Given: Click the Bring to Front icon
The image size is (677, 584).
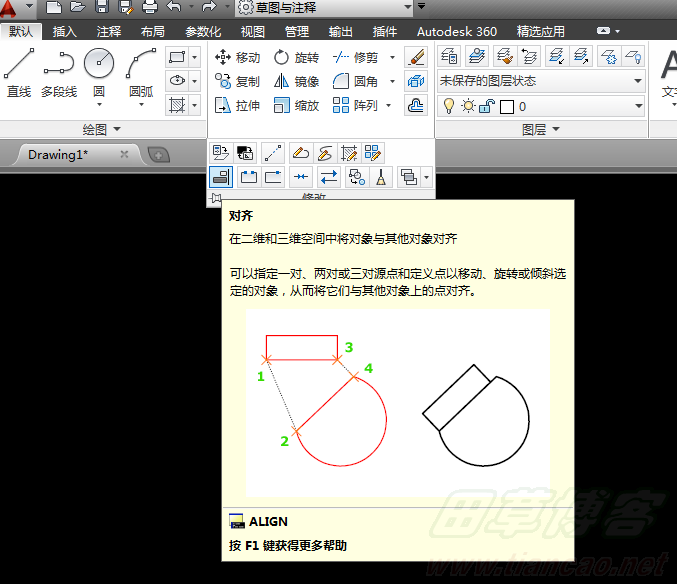Looking at the screenshot, I should coord(408,177).
